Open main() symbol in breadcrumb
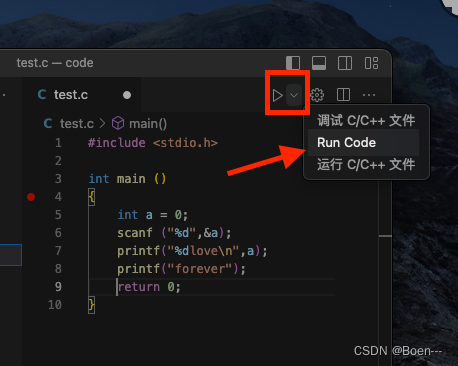The image size is (458, 366). pyautogui.click(x=148, y=124)
